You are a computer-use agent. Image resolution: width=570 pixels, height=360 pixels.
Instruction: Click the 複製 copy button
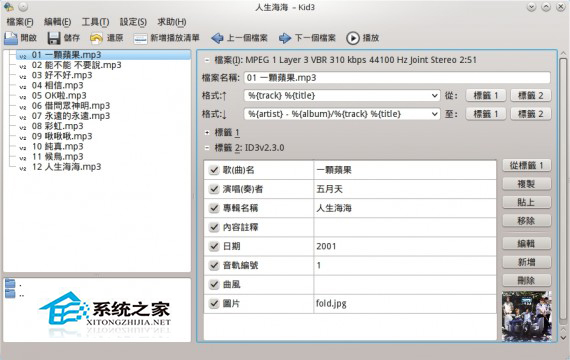coord(526,184)
